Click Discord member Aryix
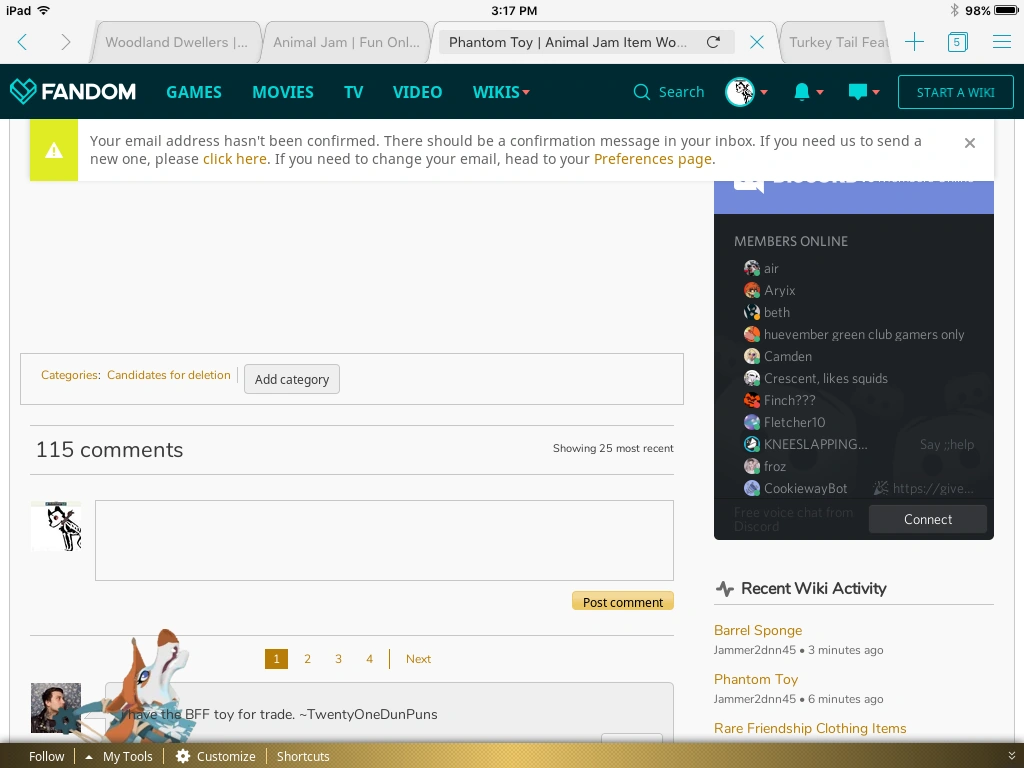The height and width of the screenshot is (768, 1024). pyautogui.click(x=769, y=291)
